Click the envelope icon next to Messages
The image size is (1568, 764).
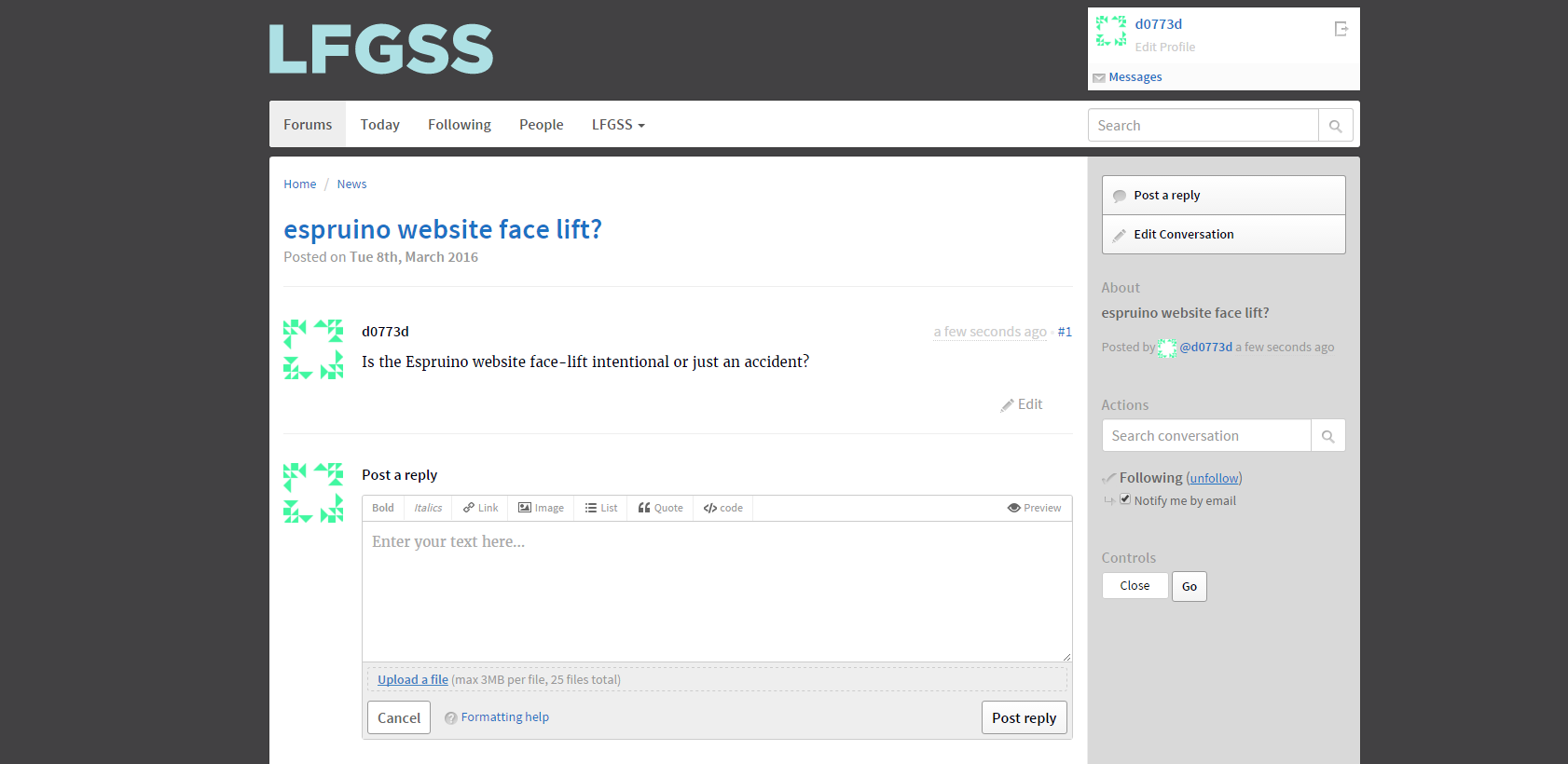1098,78
